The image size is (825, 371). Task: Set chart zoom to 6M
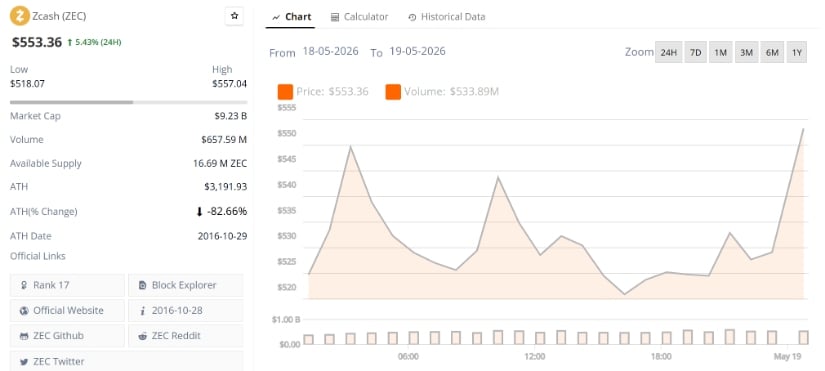(772, 53)
